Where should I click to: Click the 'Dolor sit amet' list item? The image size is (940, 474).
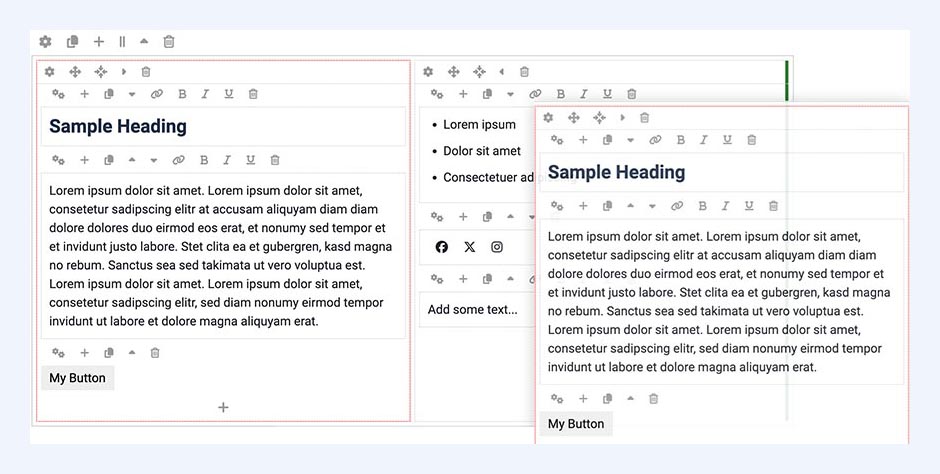(482, 151)
